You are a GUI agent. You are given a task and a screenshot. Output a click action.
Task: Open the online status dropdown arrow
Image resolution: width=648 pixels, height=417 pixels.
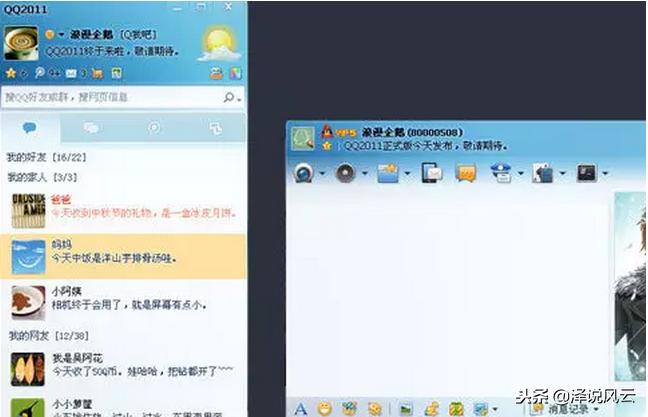pos(61,35)
